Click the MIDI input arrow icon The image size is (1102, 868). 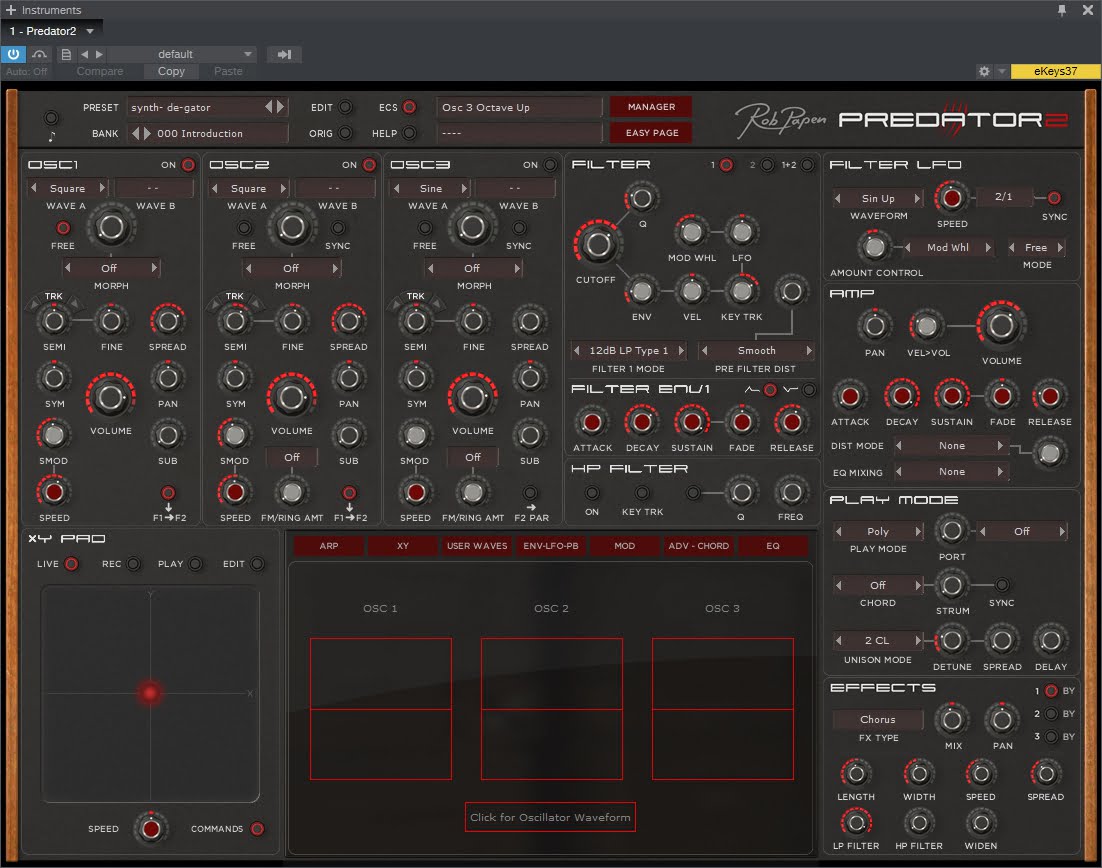[x=284, y=54]
